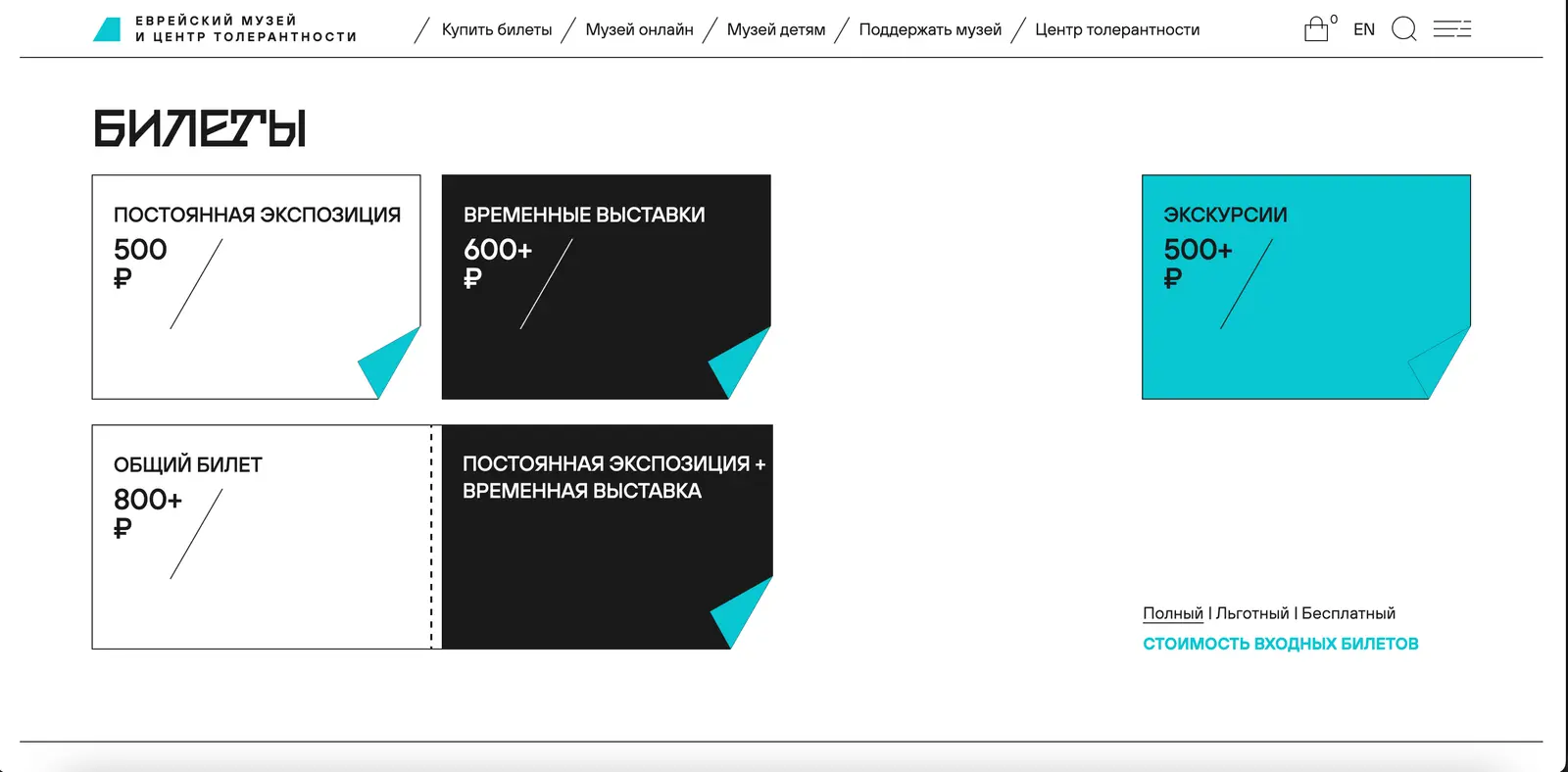
Task: Click the museum name text logo
Action: click(246, 28)
